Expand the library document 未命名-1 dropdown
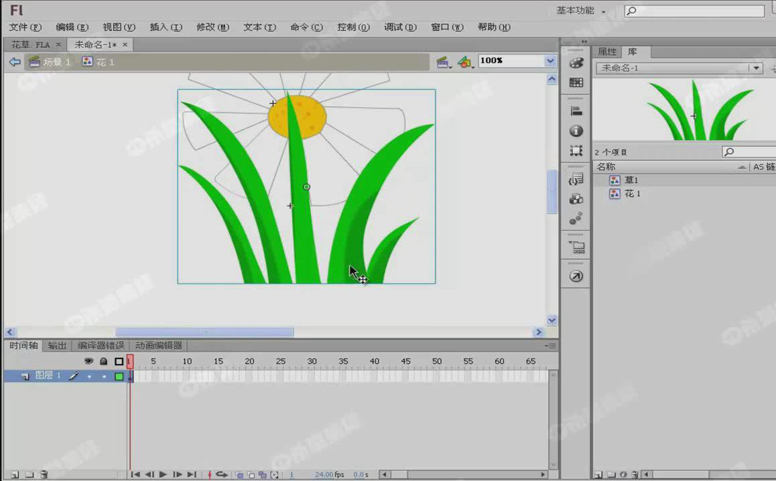Screen dimensions: 776x481 coord(754,68)
